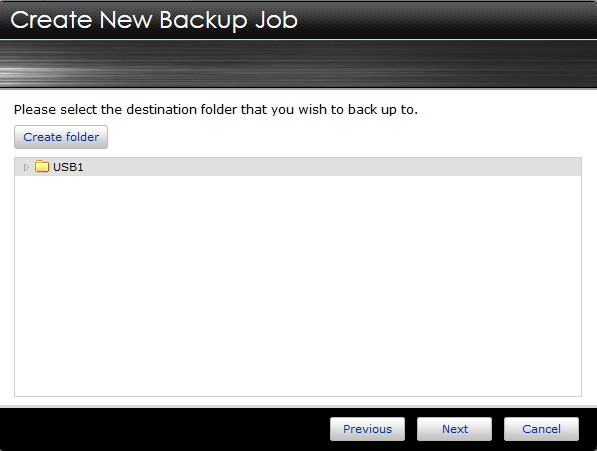Expand the USB1 folder tree arrow
The width and height of the screenshot is (597, 451).
(x=26, y=167)
